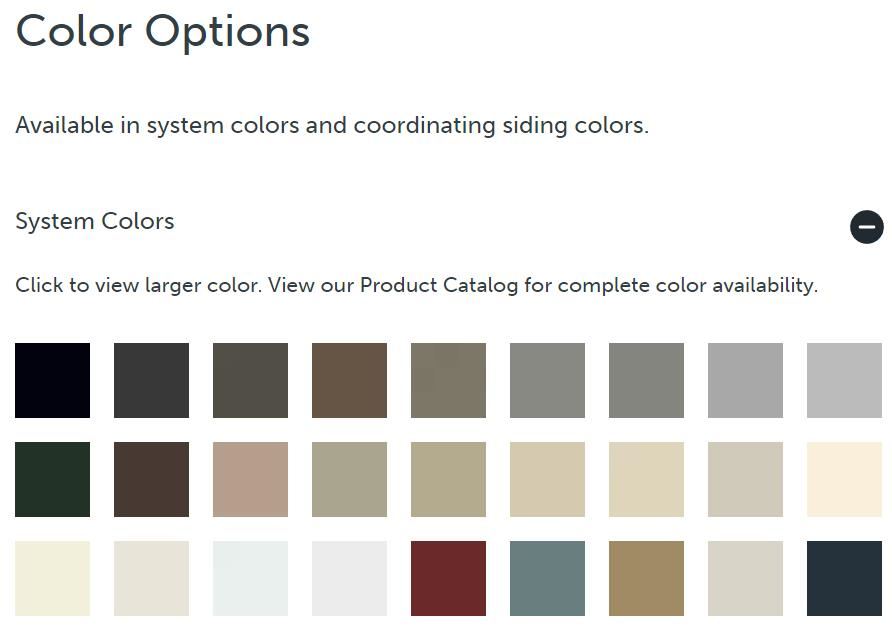This screenshot has height=638, width=892.
Task: Select the dark red color swatch
Action: (448, 578)
